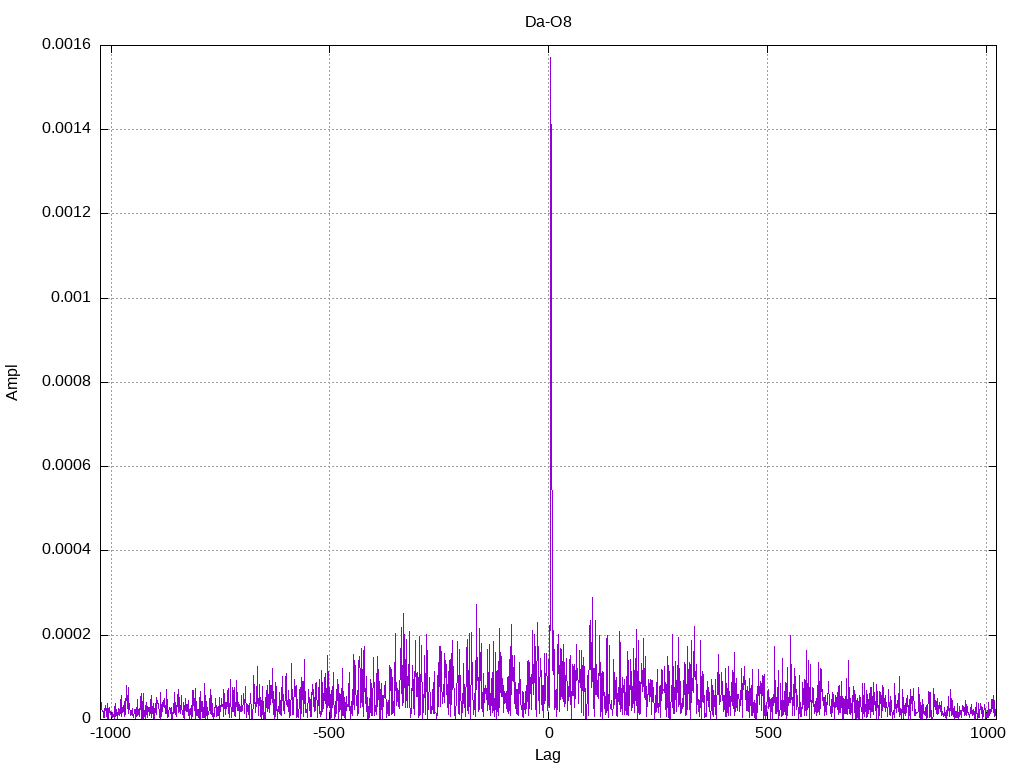This screenshot has height=768, width=1024.
Task: Click the central spike at amplitude 0.001
Action: tap(550, 298)
